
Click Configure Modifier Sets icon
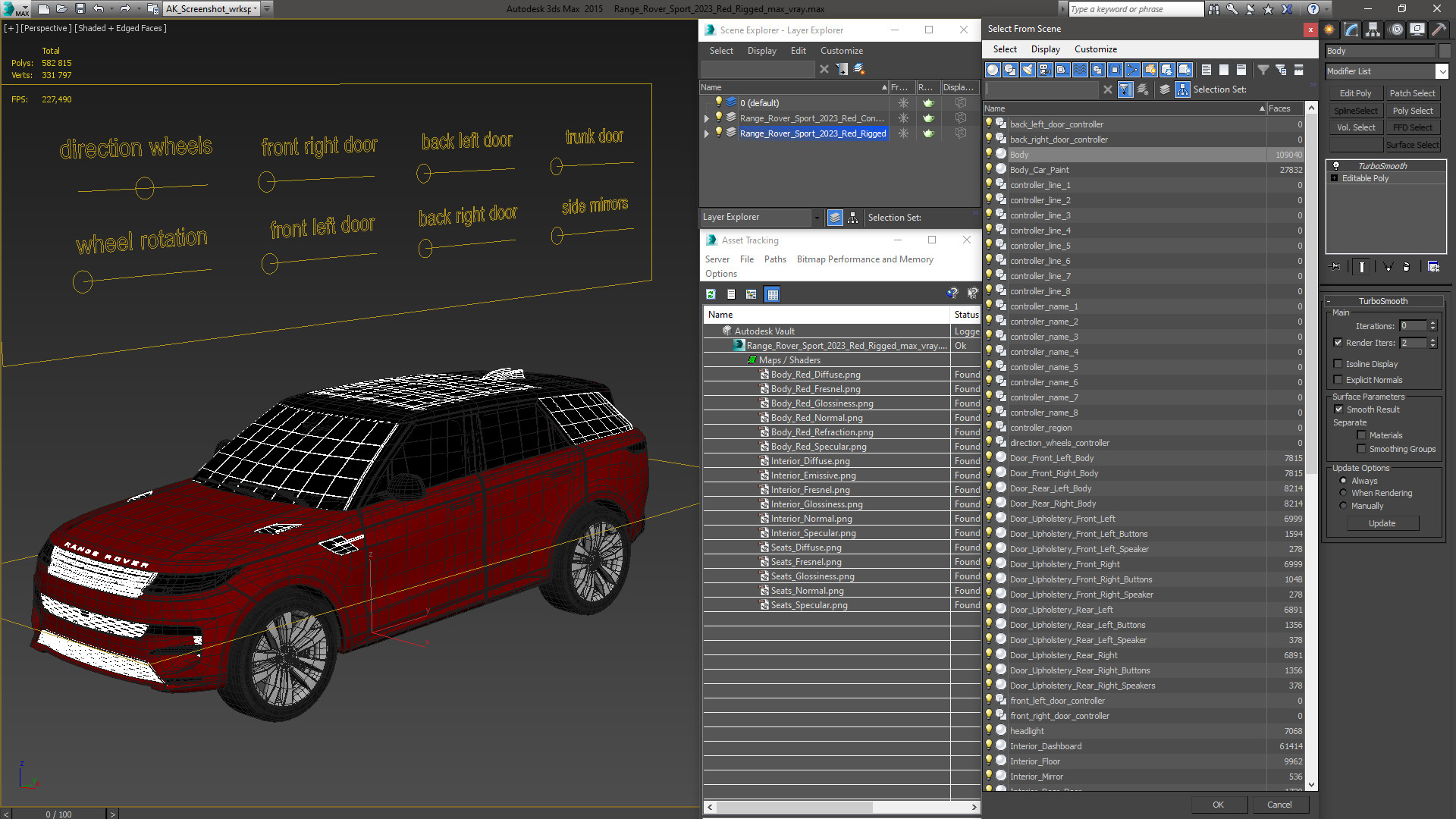coord(1433,267)
